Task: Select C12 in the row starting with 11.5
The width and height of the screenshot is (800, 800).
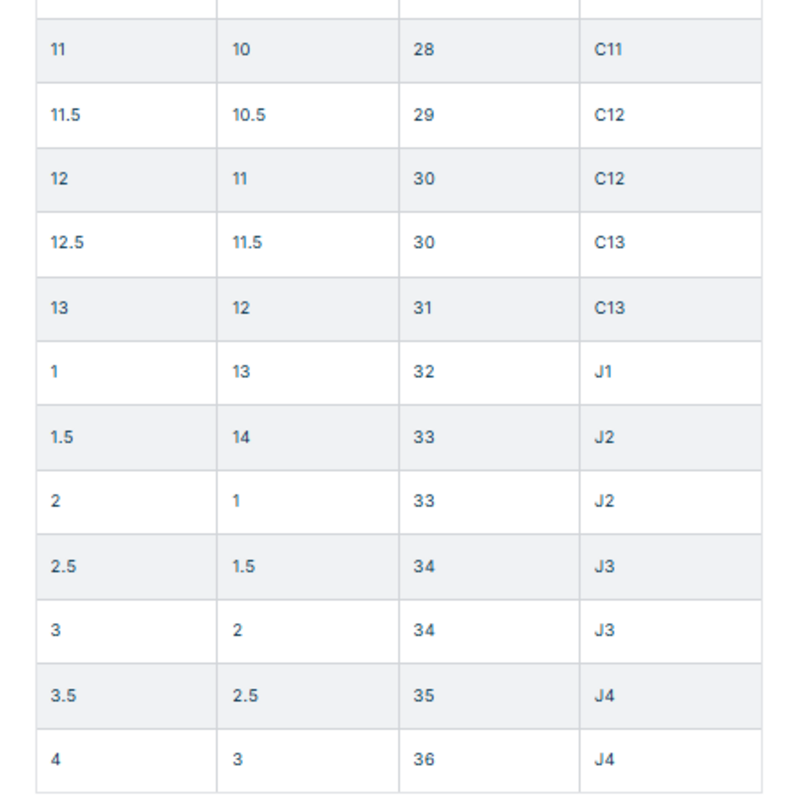Action: 609,115
